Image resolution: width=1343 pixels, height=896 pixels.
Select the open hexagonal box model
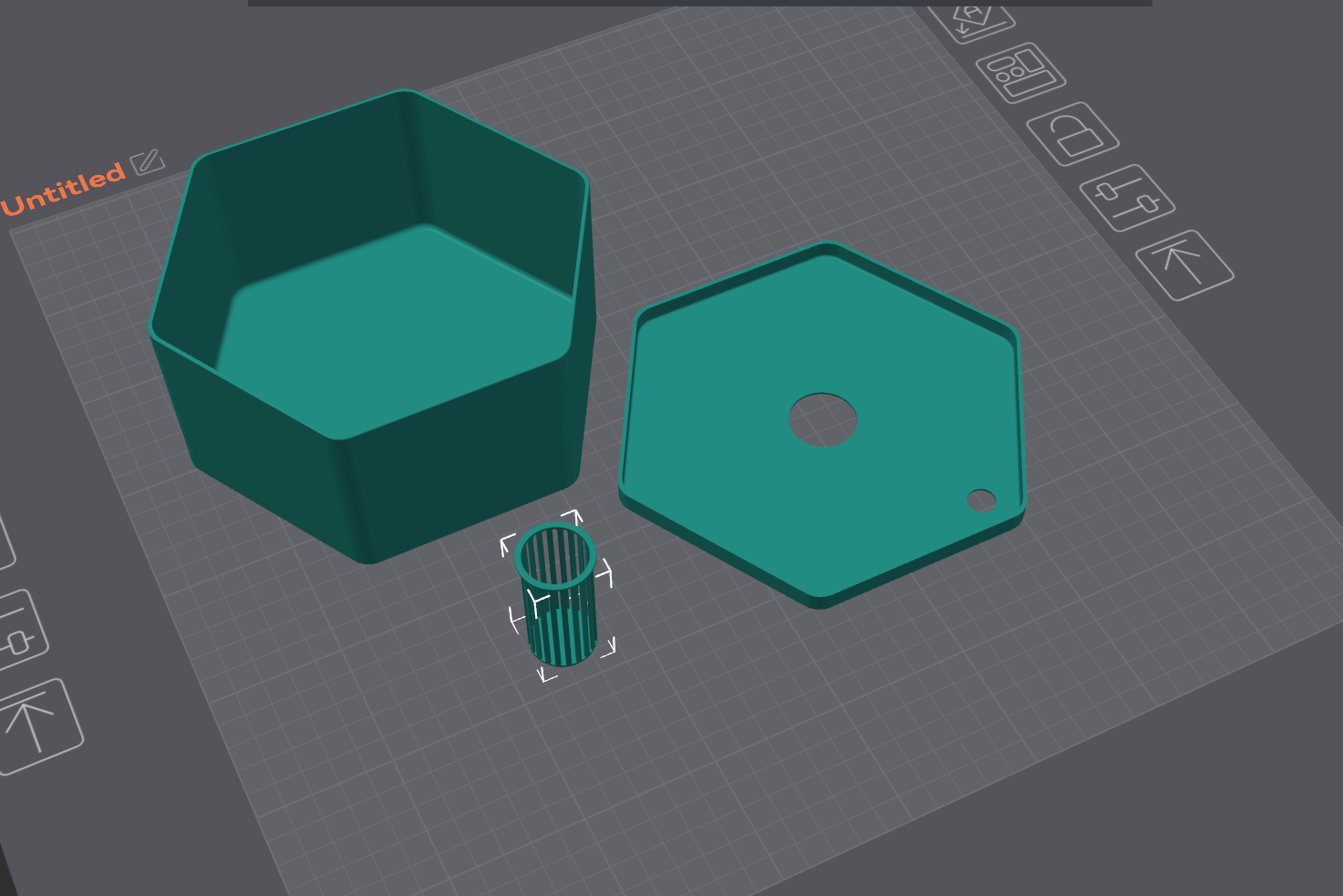click(x=372, y=325)
